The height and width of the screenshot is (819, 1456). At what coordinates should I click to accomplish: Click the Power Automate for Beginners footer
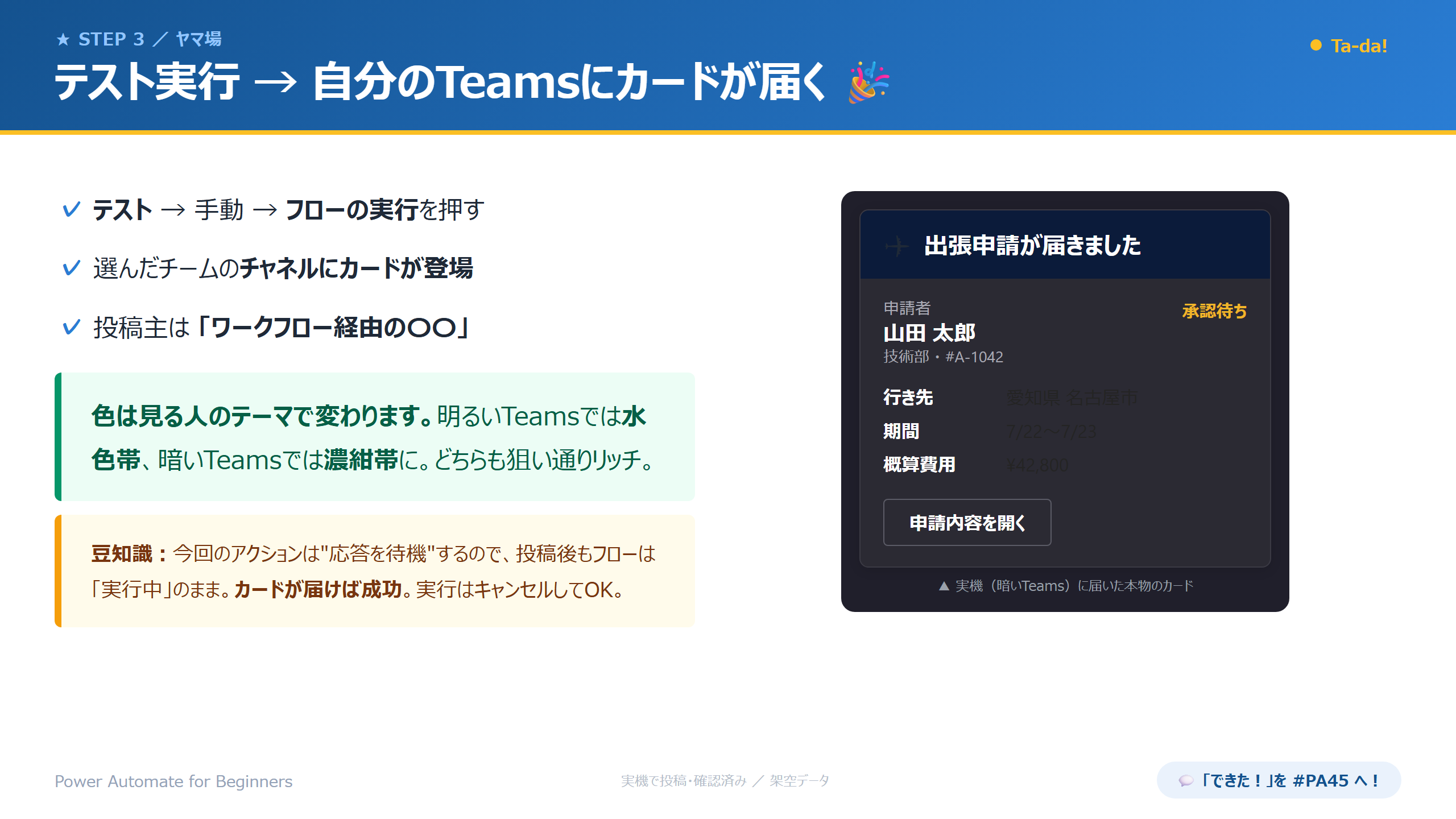173,781
